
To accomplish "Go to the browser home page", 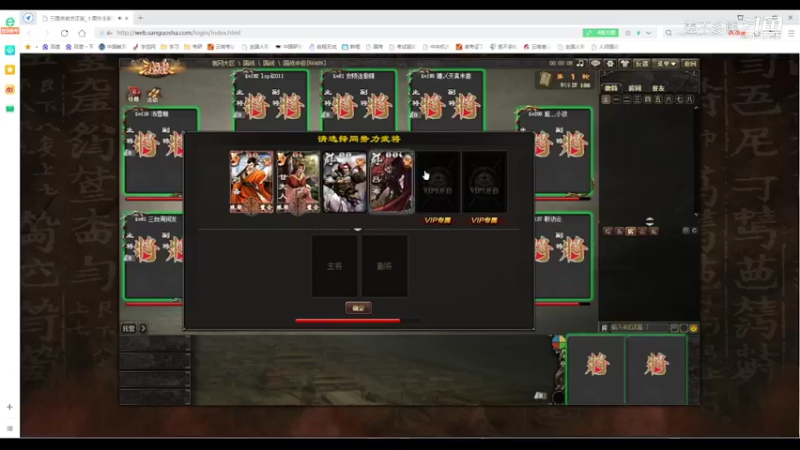I will (82, 33).
